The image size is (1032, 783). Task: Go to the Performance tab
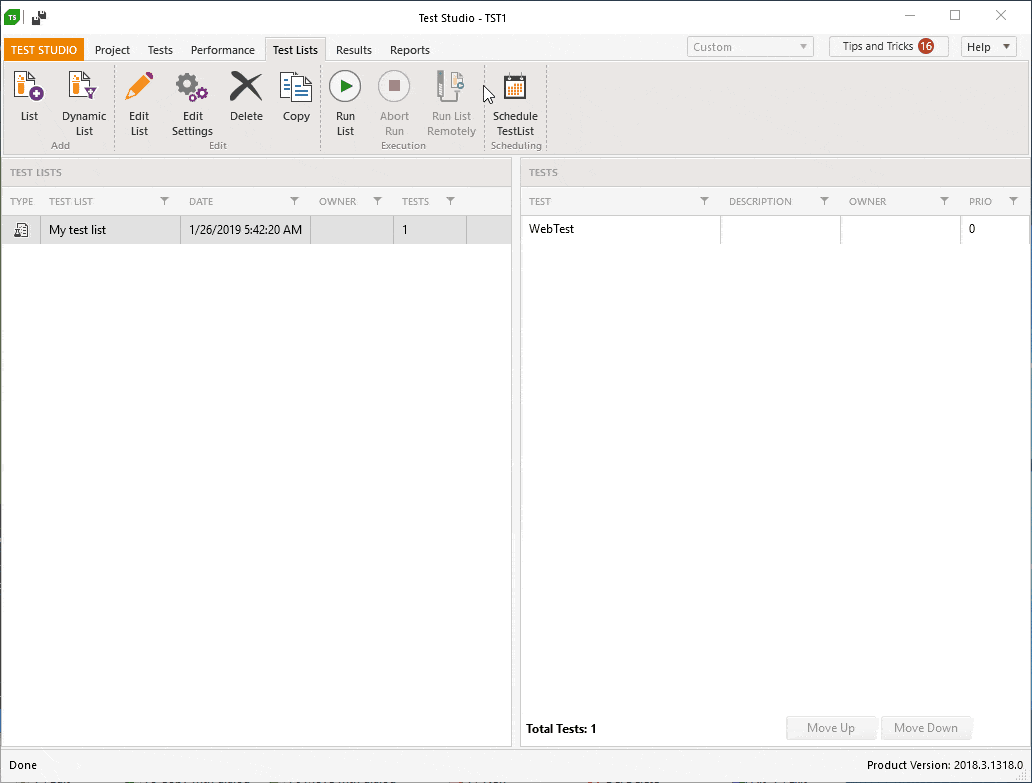pyautogui.click(x=222, y=50)
